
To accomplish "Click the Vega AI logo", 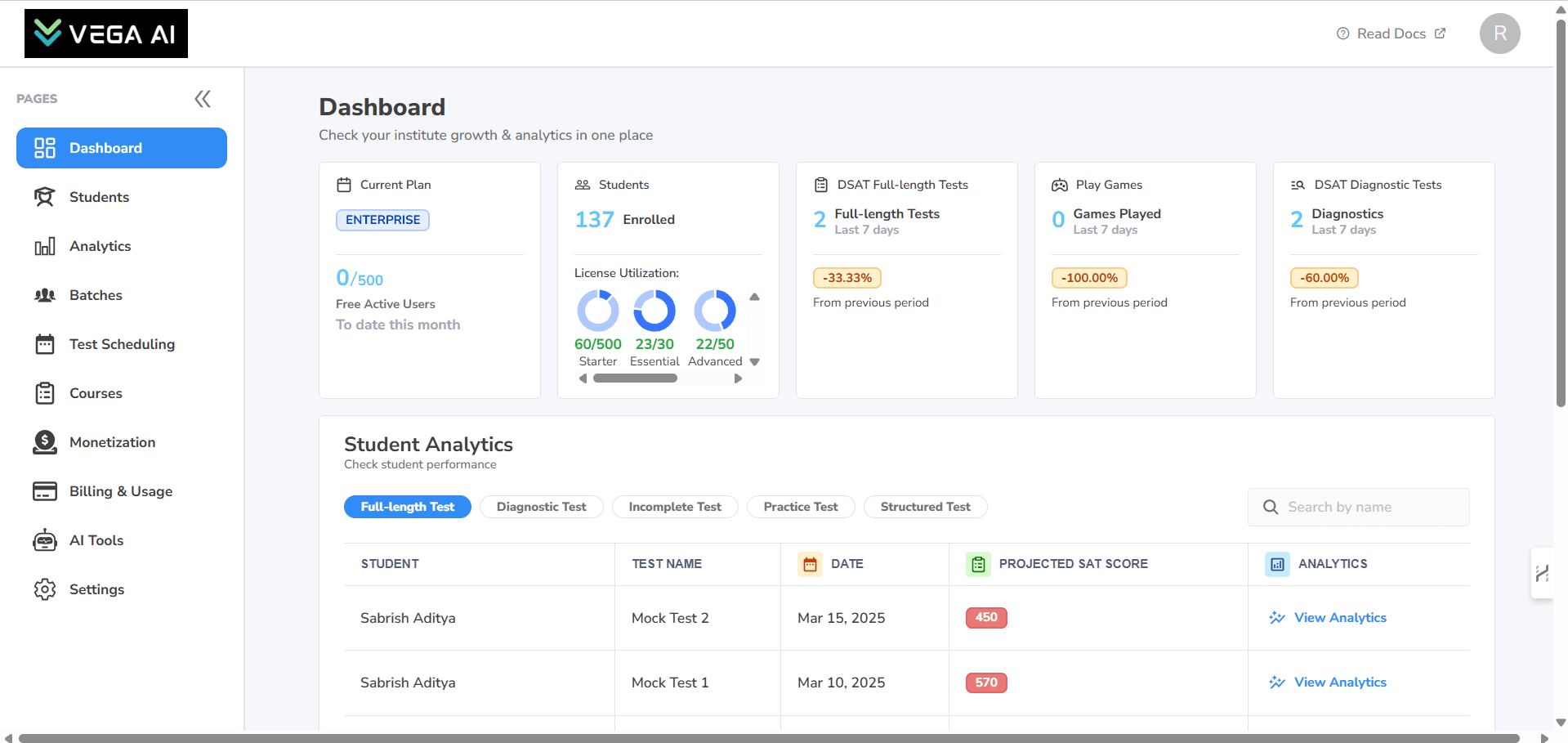I will 106,34.
